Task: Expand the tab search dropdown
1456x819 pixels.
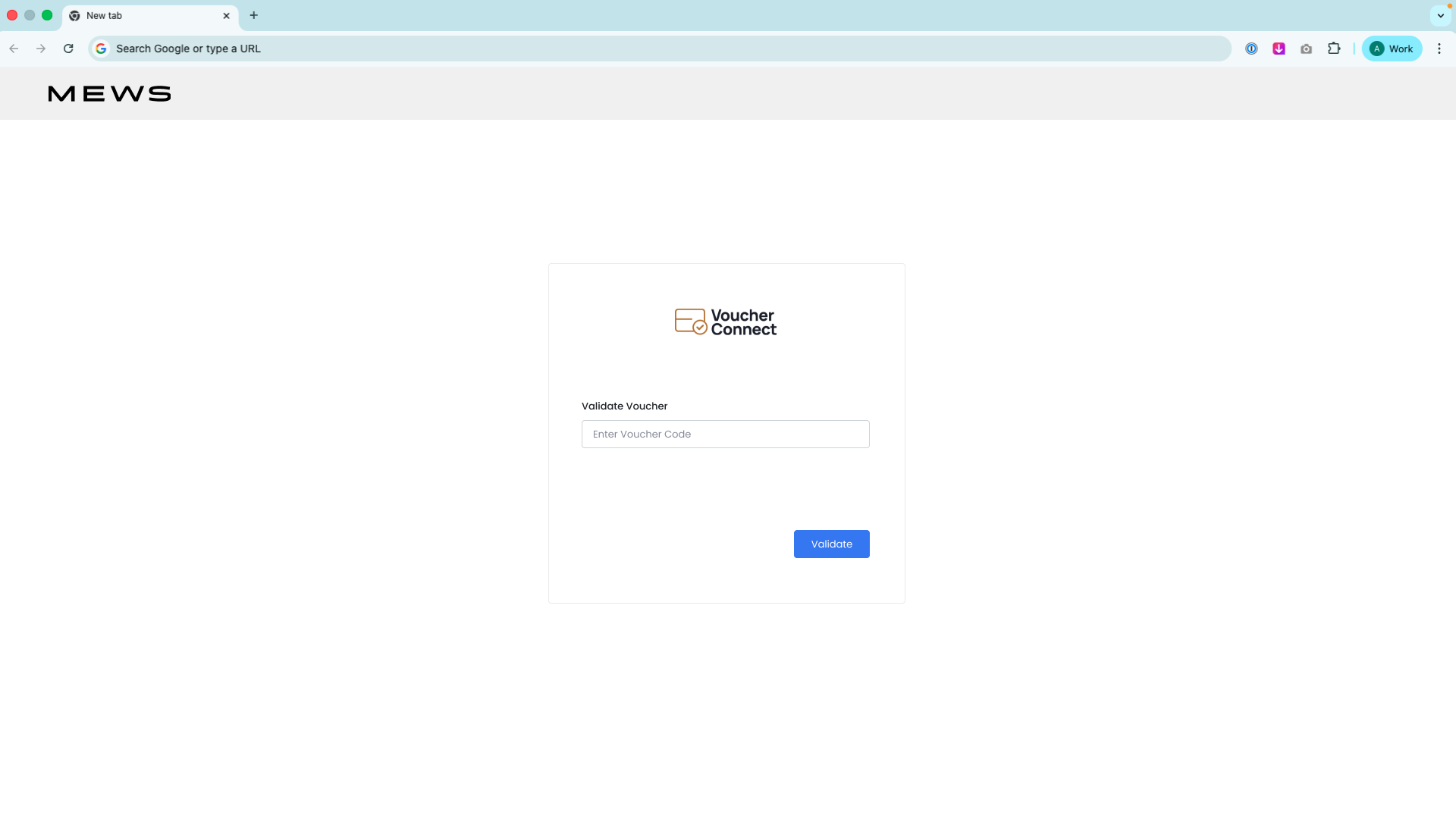Action: (x=1441, y=15)
